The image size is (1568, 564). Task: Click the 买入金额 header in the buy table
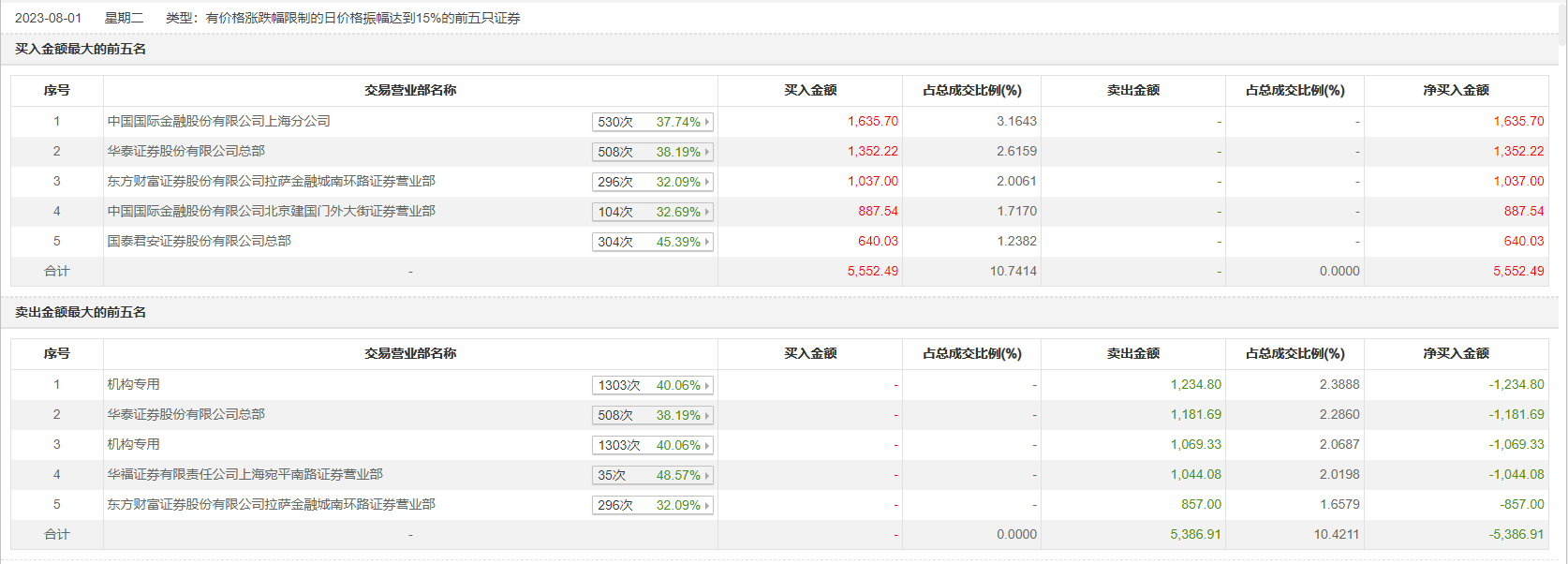click(x=810, y=90)
